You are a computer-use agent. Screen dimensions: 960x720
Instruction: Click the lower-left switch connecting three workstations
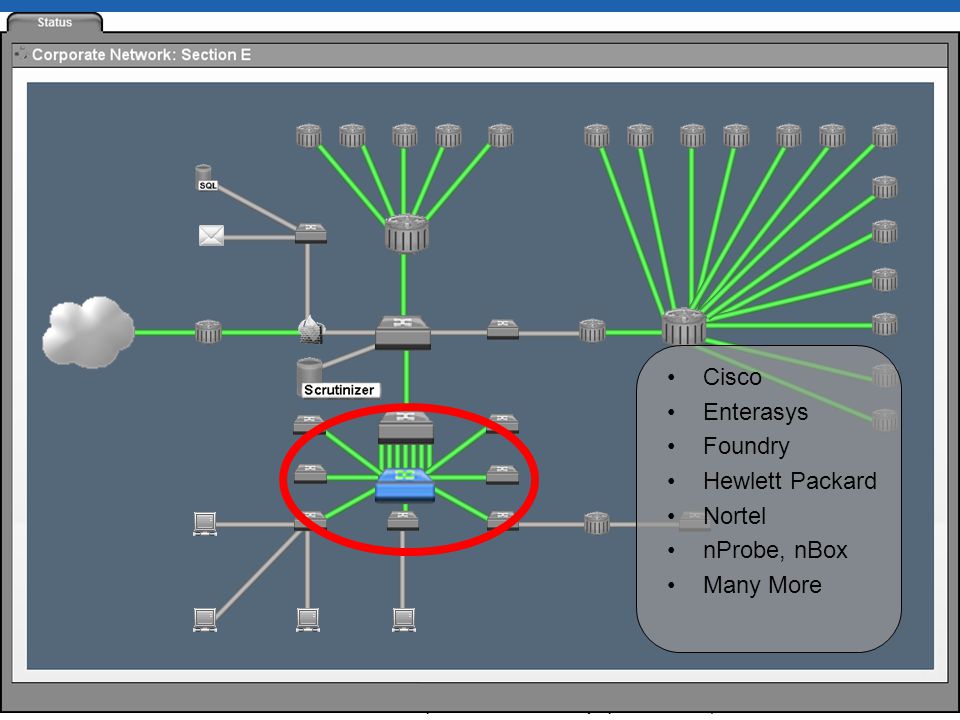pos(310,521)
